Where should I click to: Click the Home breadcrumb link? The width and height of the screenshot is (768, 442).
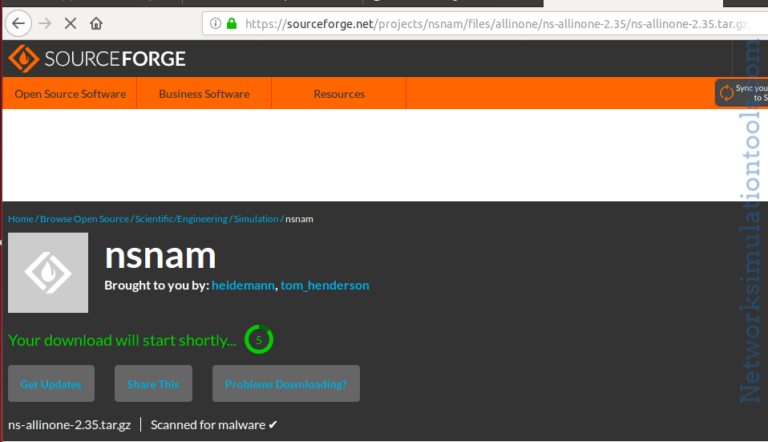coord(20,219)
